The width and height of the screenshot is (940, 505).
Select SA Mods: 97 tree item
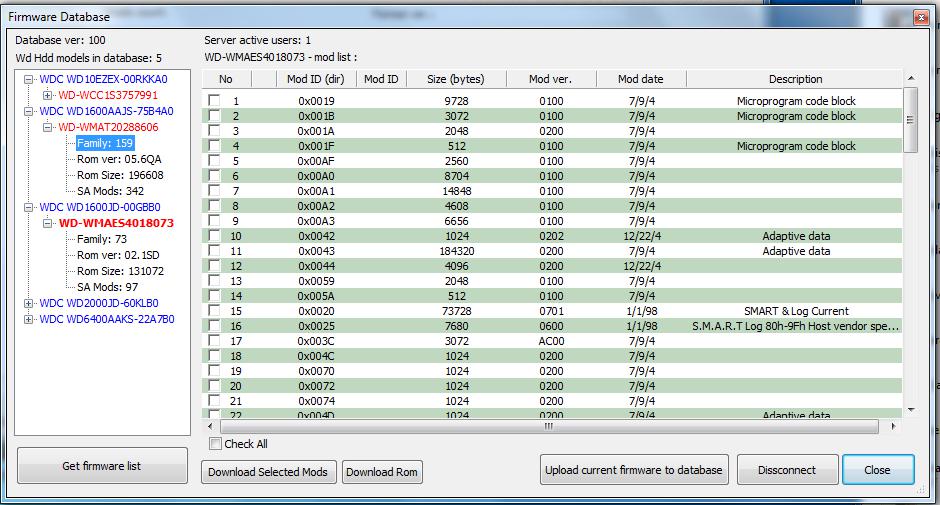[107, 287]
